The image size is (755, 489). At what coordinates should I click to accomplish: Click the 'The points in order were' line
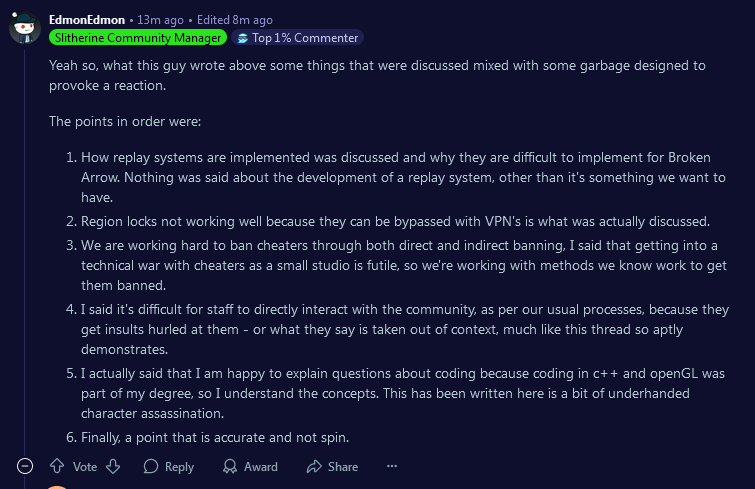125,121
